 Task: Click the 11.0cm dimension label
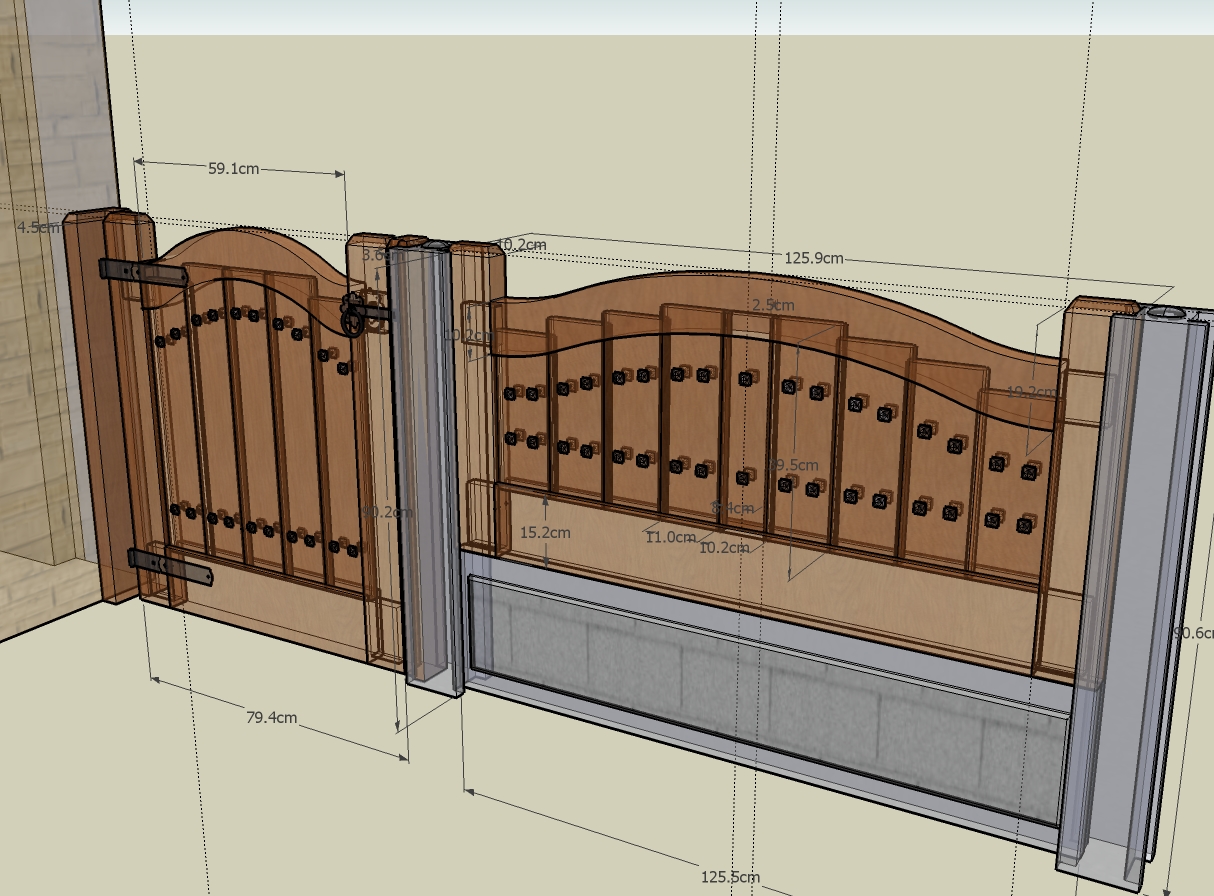pyautogui.click(x=670, y=537)
